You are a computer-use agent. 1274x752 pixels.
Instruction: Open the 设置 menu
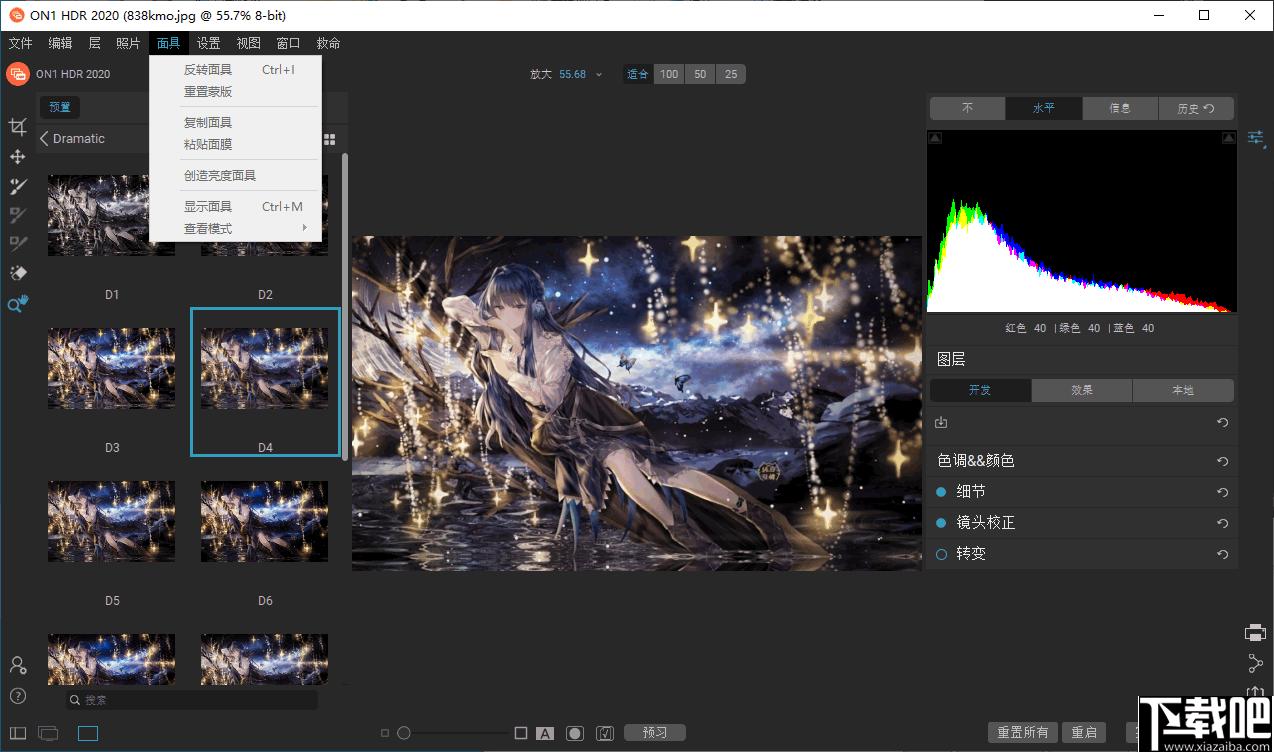(x=208, y=43)
